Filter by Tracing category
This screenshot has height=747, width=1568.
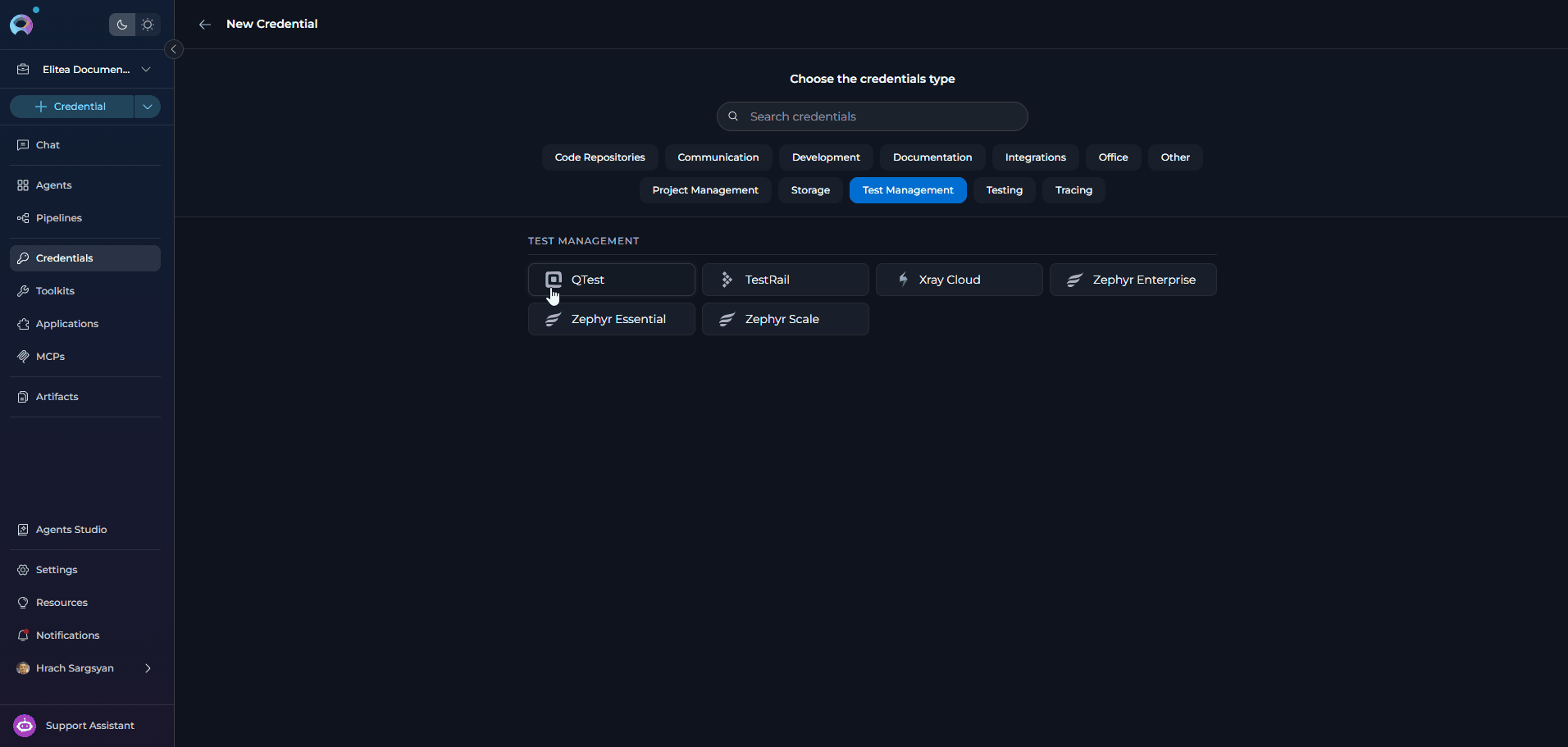click(x=1073, y=190)
